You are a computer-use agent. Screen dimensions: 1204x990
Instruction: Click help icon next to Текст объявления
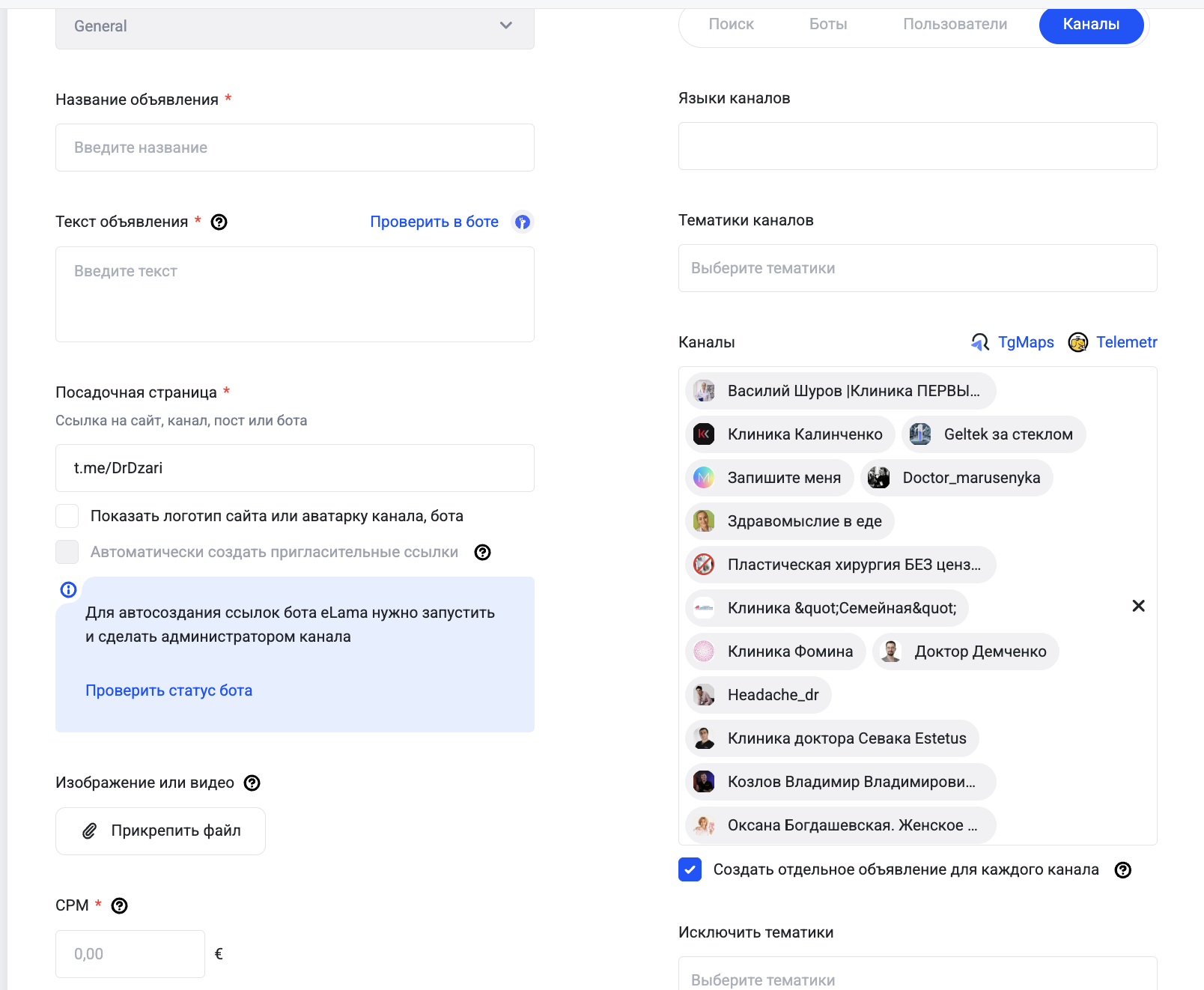click(x=219, y=222)
